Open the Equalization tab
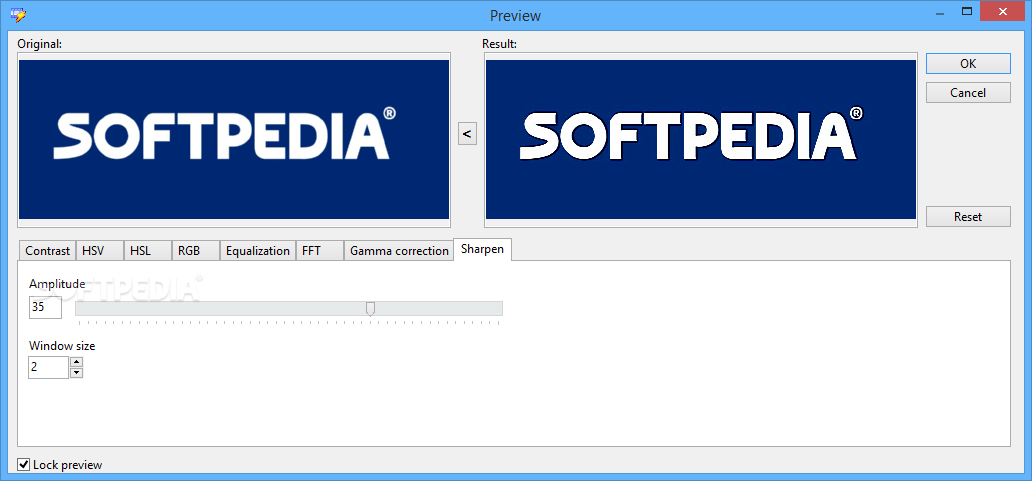This screenshot has width=1032, height=481. coord(257,251)
